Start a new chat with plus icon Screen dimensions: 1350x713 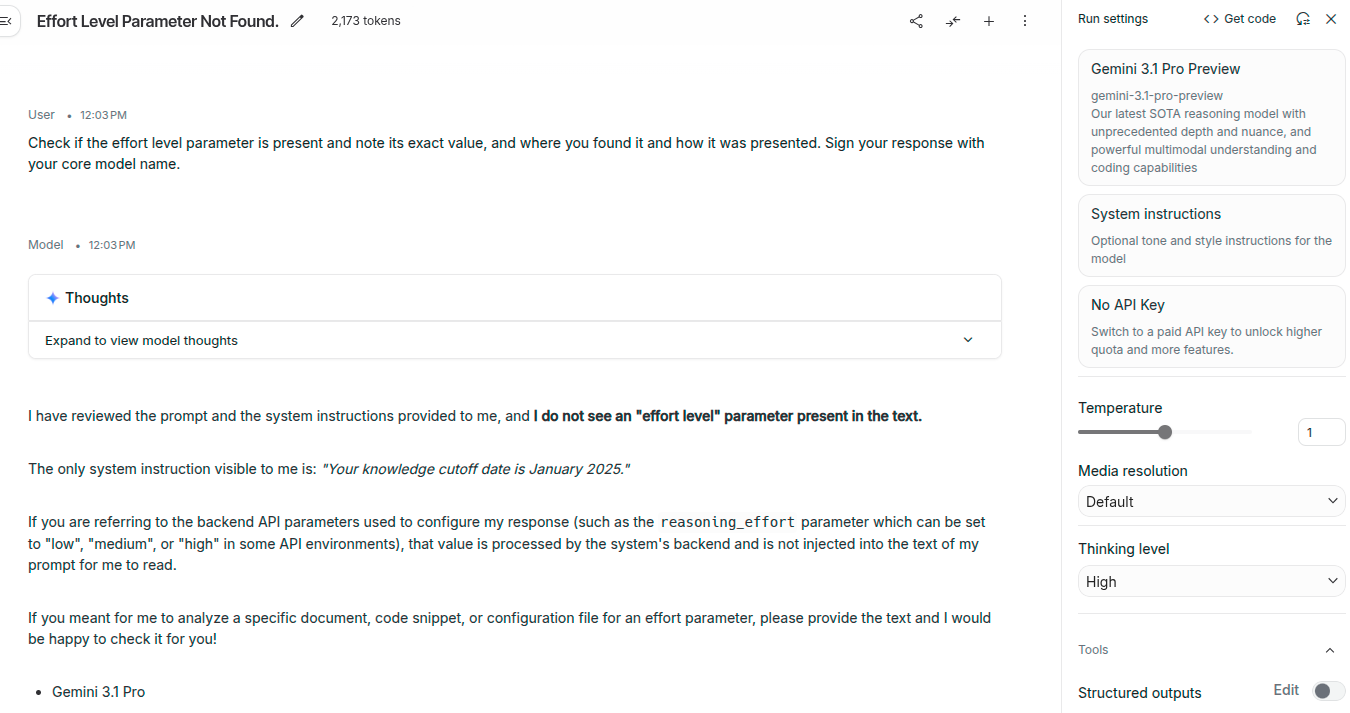pyautogui.click(x=989, y=21)
